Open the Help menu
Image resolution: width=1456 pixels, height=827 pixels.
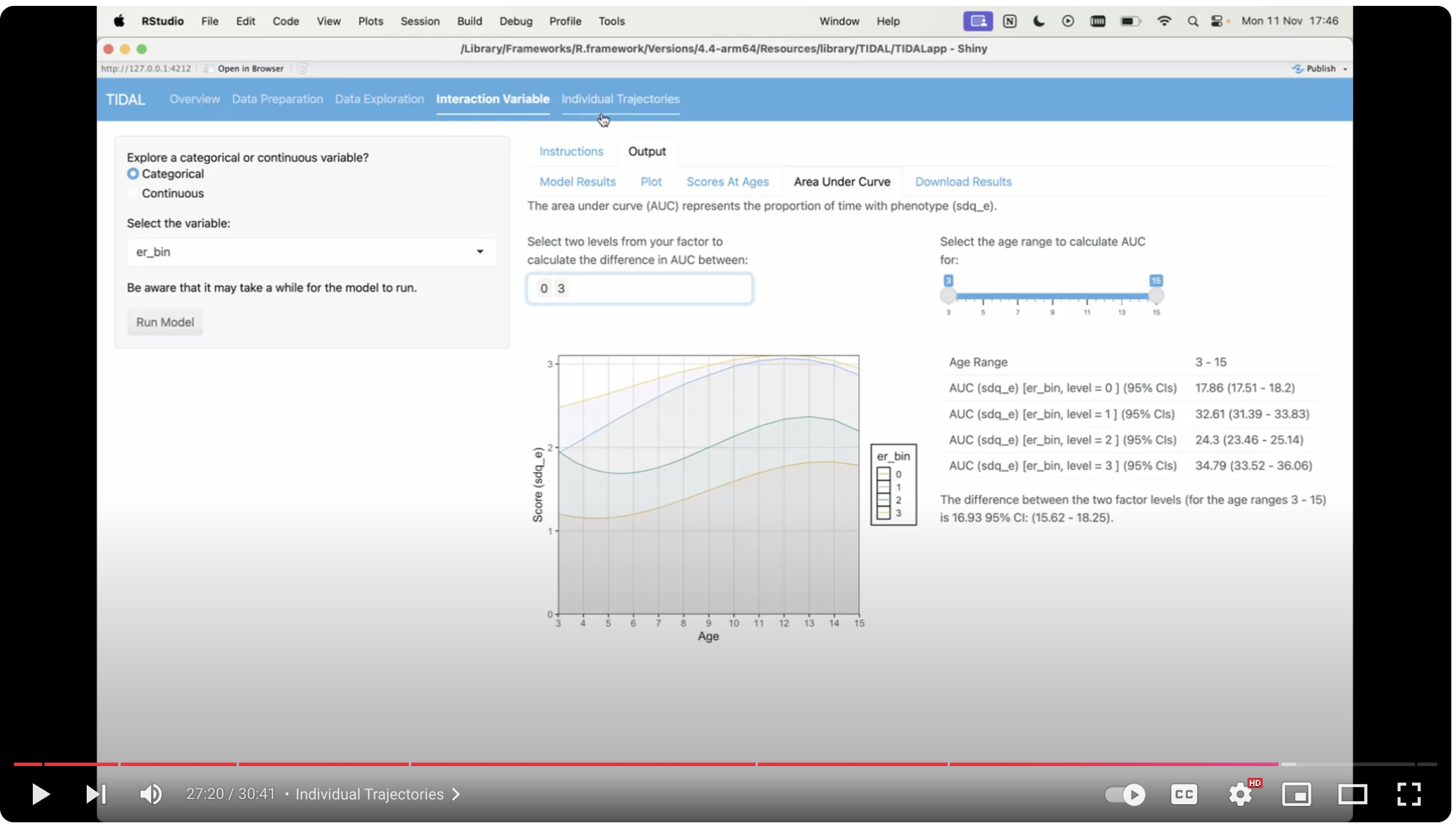coord(888,21)
